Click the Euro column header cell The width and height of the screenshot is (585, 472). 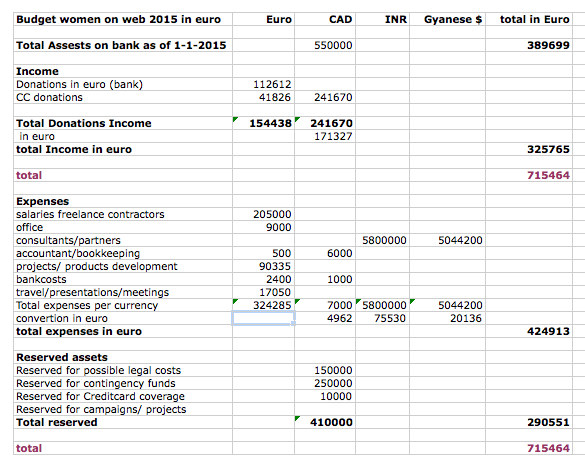[263, 19]
